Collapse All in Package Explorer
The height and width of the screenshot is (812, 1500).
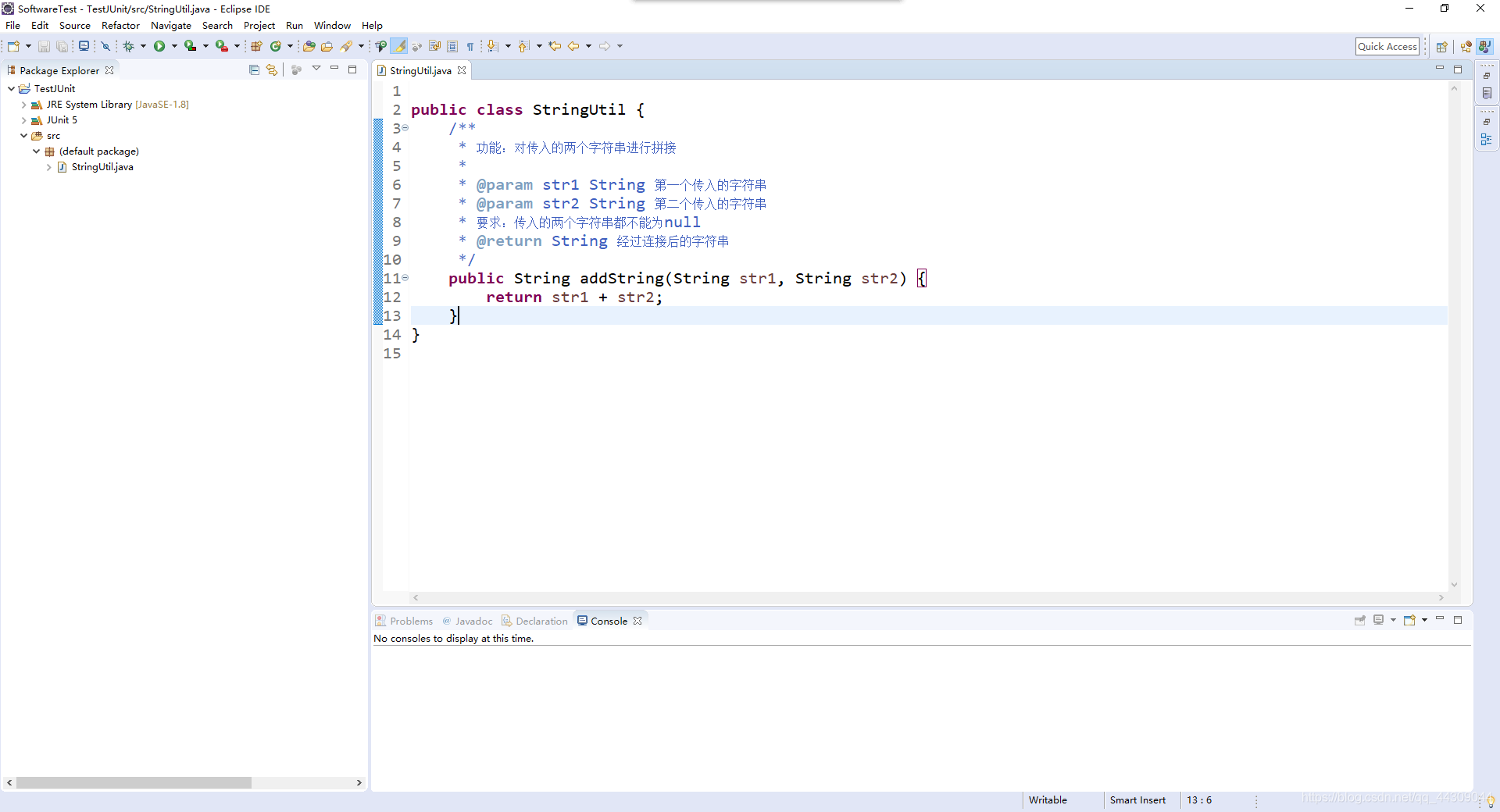click(253, 69)
